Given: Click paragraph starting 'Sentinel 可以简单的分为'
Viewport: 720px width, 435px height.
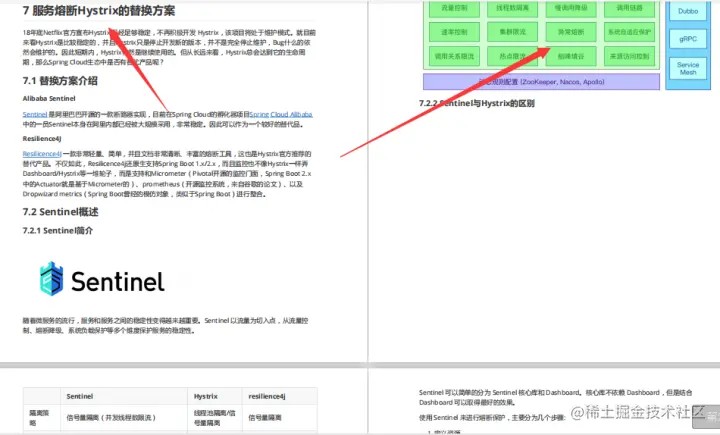Looking at the screenshot, I should tap(555, 397).
